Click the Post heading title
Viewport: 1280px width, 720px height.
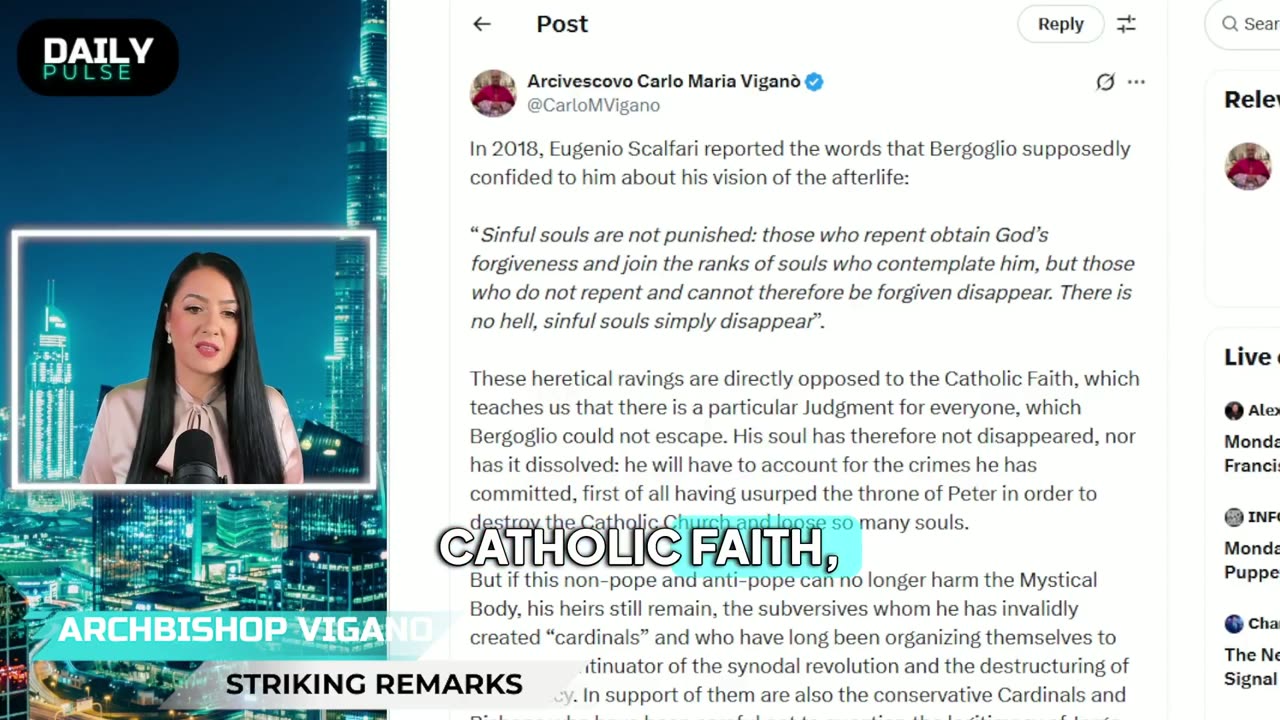(x=562, y=24)
